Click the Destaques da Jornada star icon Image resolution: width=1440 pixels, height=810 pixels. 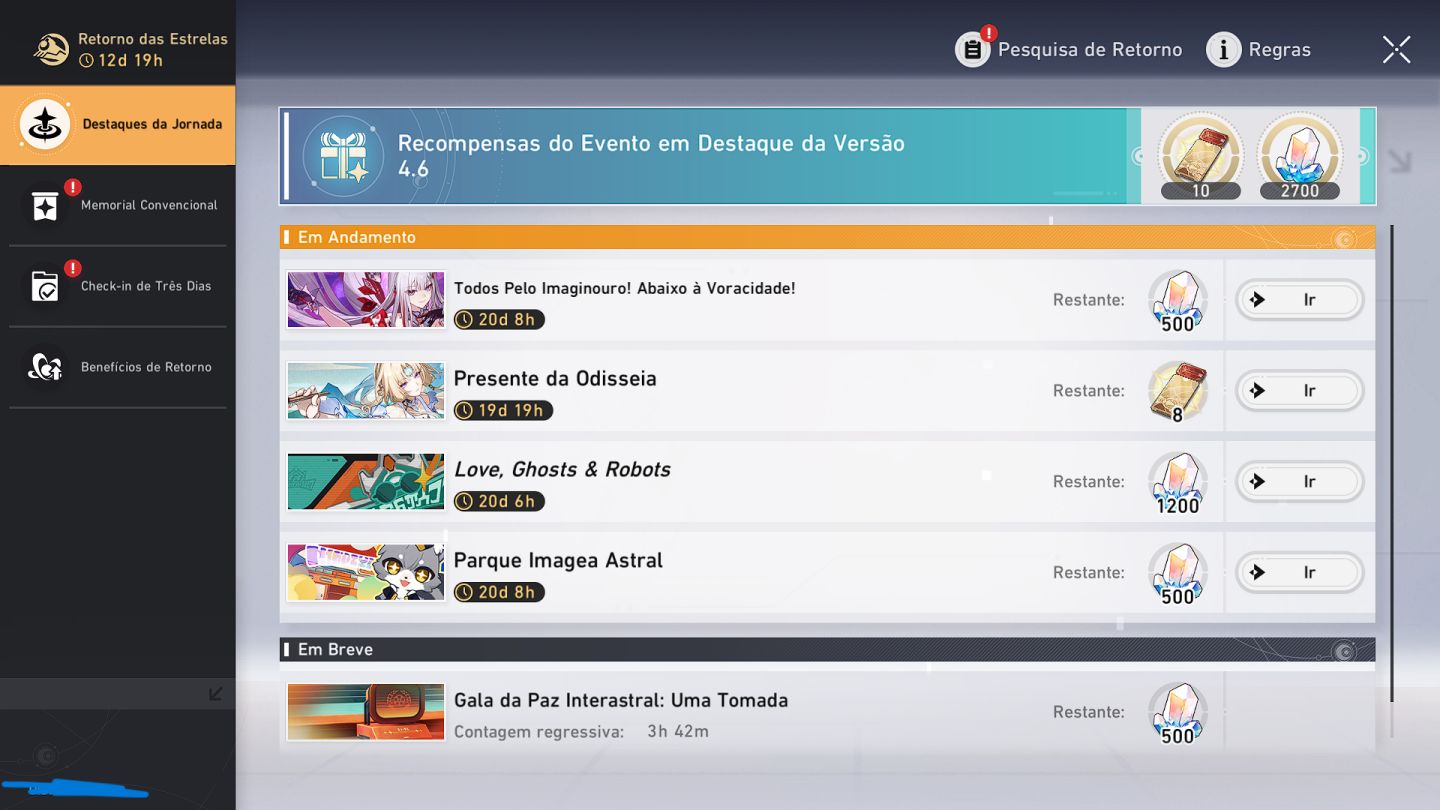pos(45,125)
